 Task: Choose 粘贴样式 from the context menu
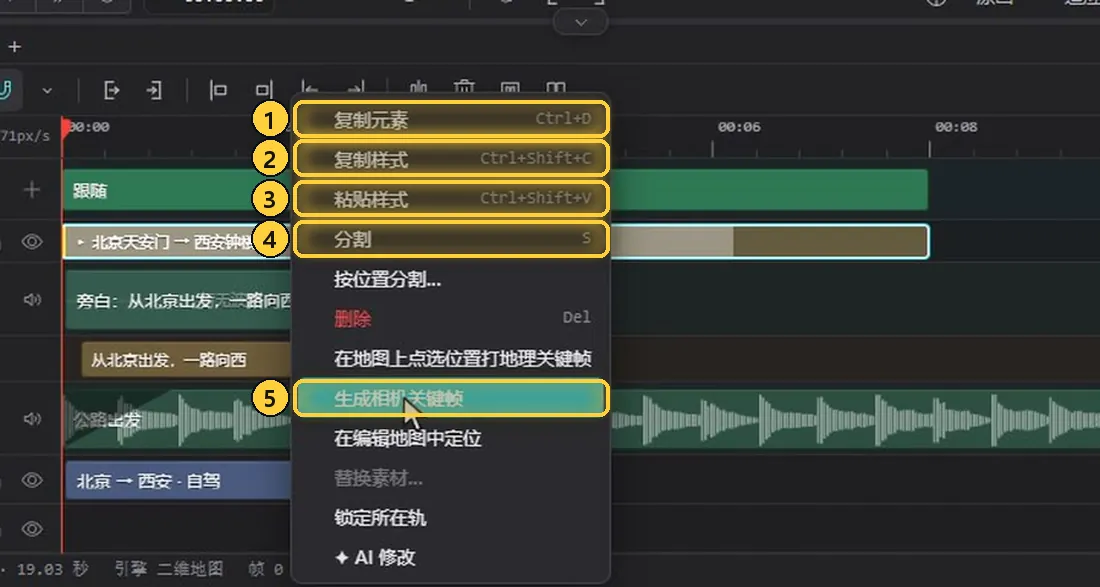click(451, 200)
